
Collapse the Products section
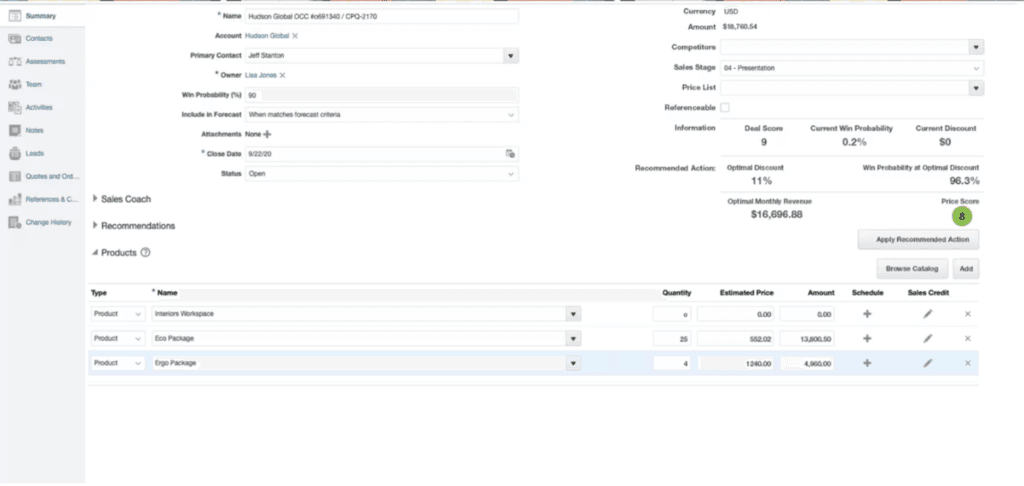(x=95, y=252)
